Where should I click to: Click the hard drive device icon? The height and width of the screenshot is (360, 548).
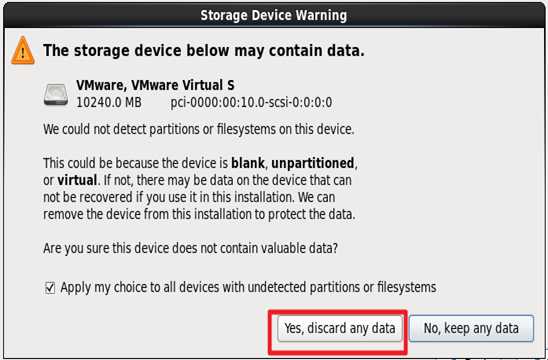click(x=56, y=94)
